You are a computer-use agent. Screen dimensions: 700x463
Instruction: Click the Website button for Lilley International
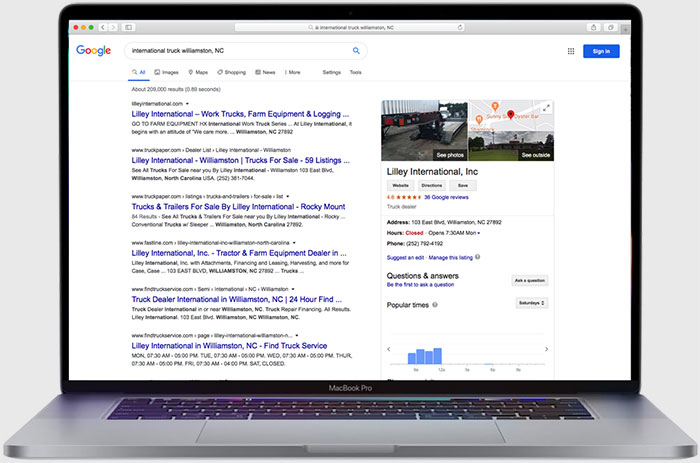tap(400, 185)
